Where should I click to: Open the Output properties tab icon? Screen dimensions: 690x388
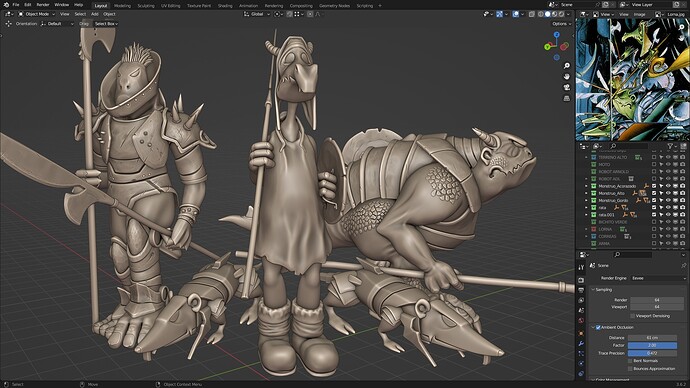pos(581,290)
